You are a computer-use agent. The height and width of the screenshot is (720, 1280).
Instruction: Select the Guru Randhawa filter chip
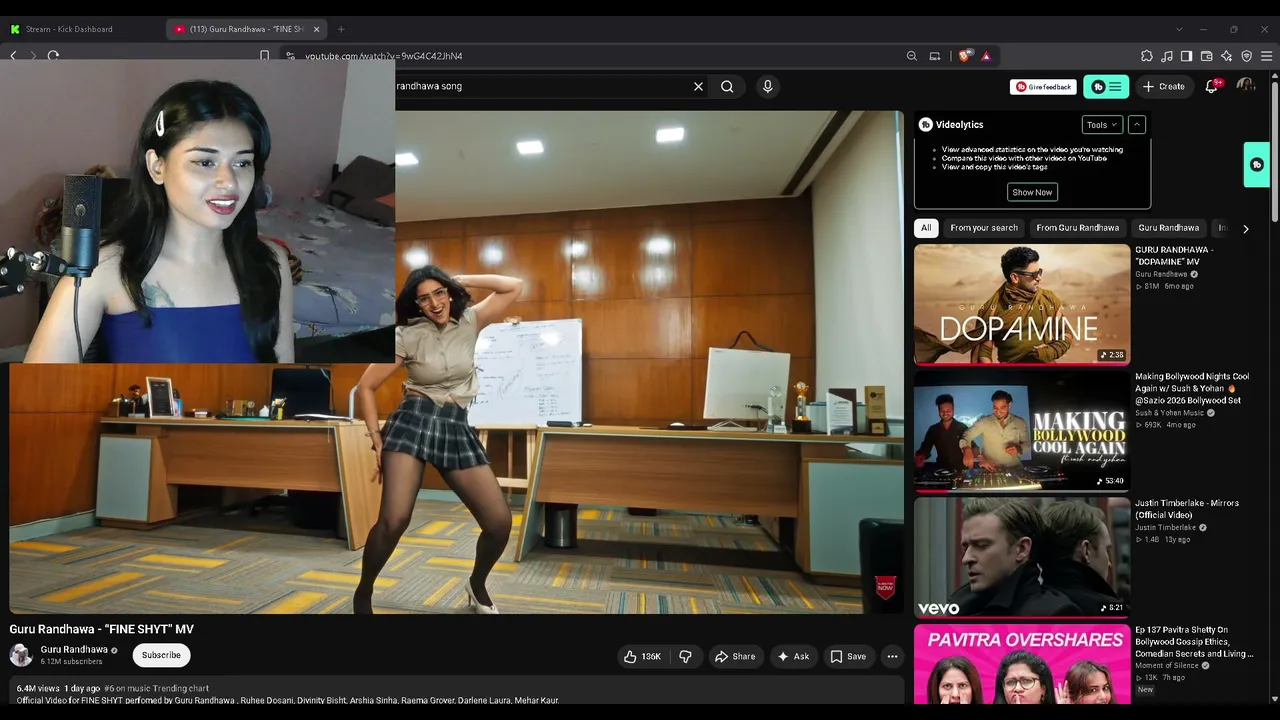1168,228
